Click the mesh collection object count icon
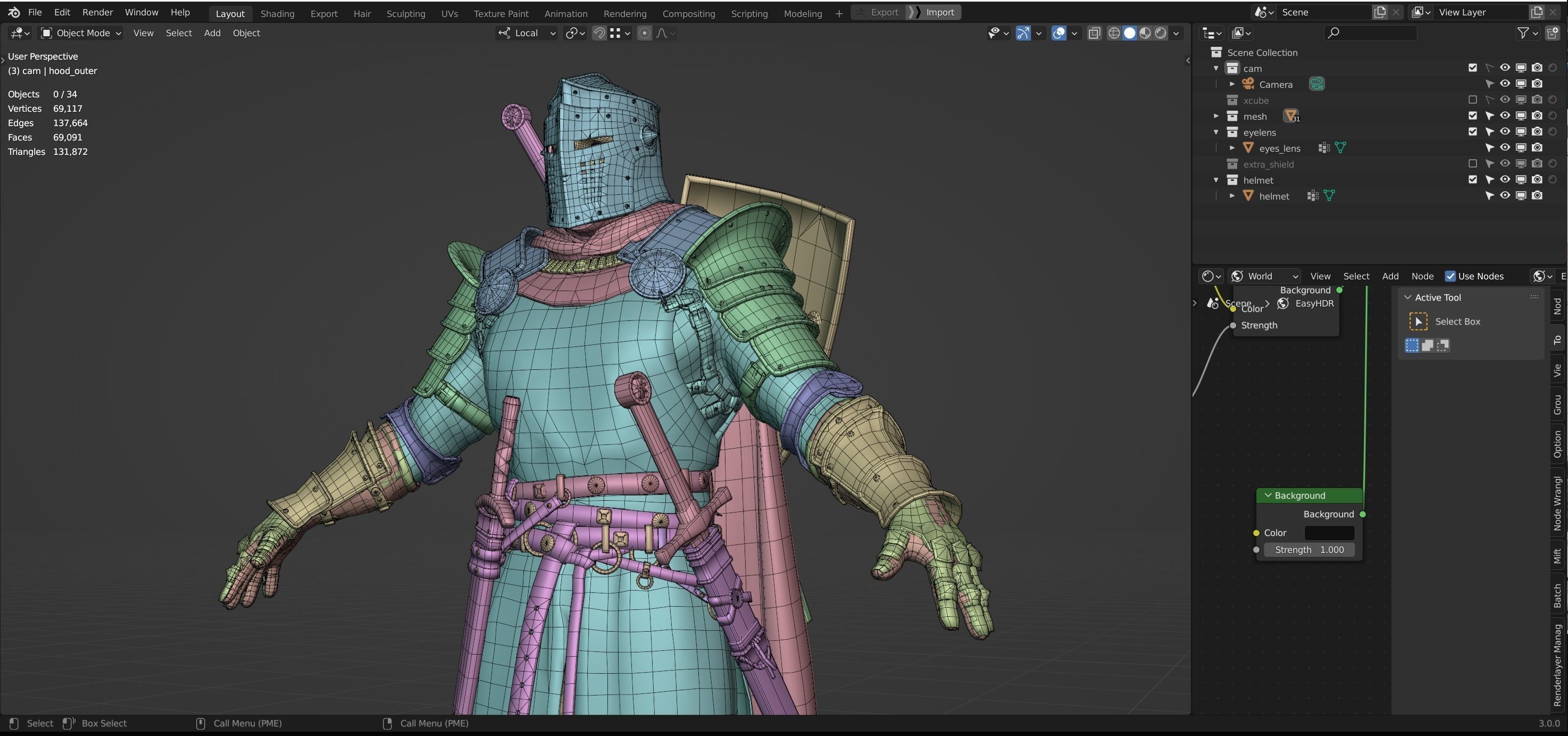 [1291, 116]
